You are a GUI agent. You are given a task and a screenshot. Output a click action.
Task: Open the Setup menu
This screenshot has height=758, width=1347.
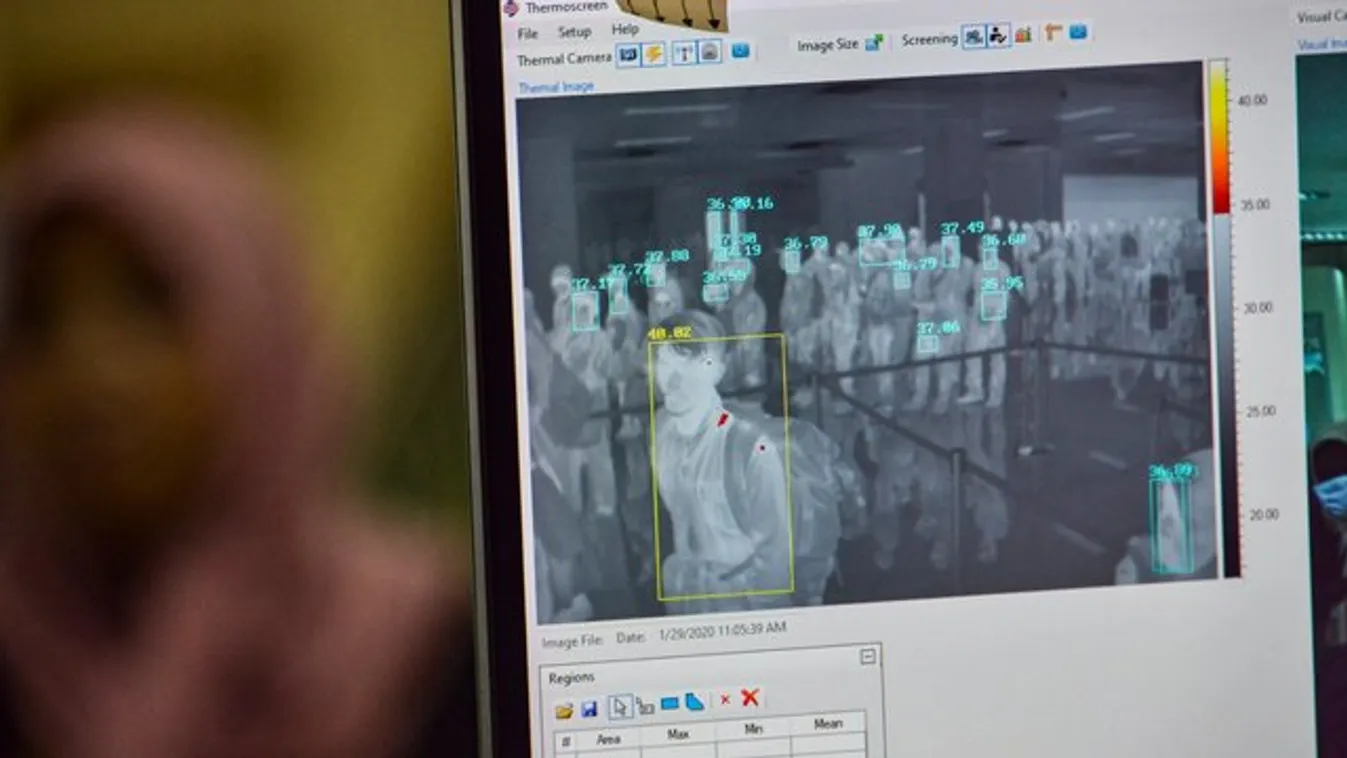coord(574,32)
